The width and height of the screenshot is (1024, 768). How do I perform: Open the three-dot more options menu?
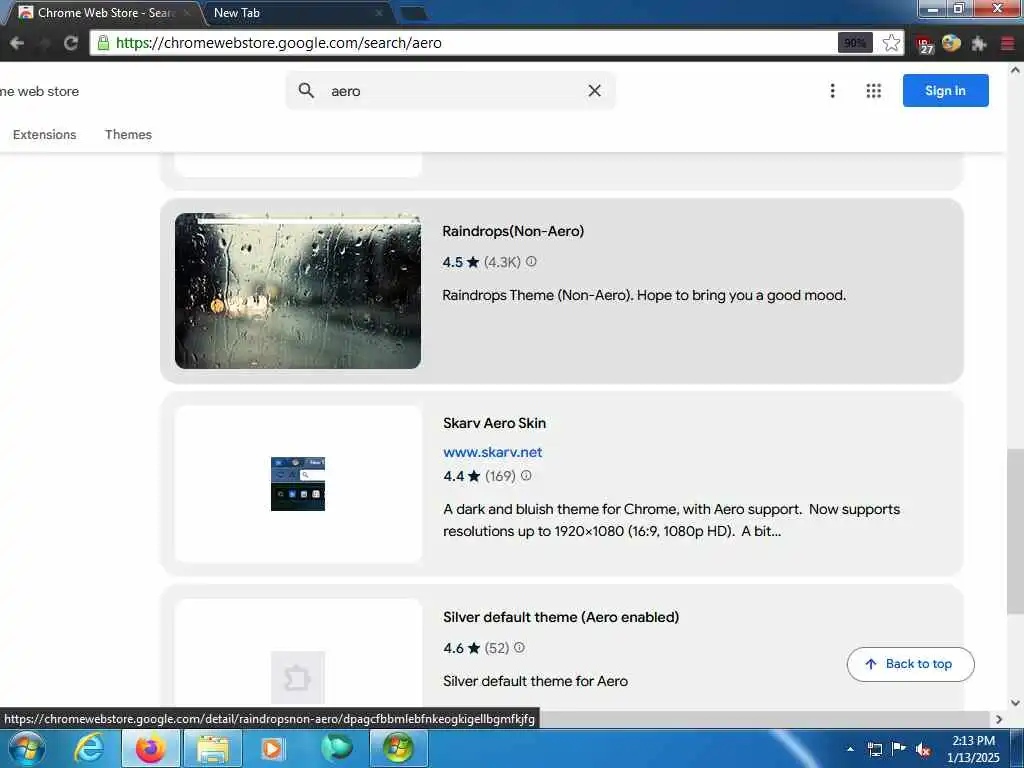coord(832,91)
